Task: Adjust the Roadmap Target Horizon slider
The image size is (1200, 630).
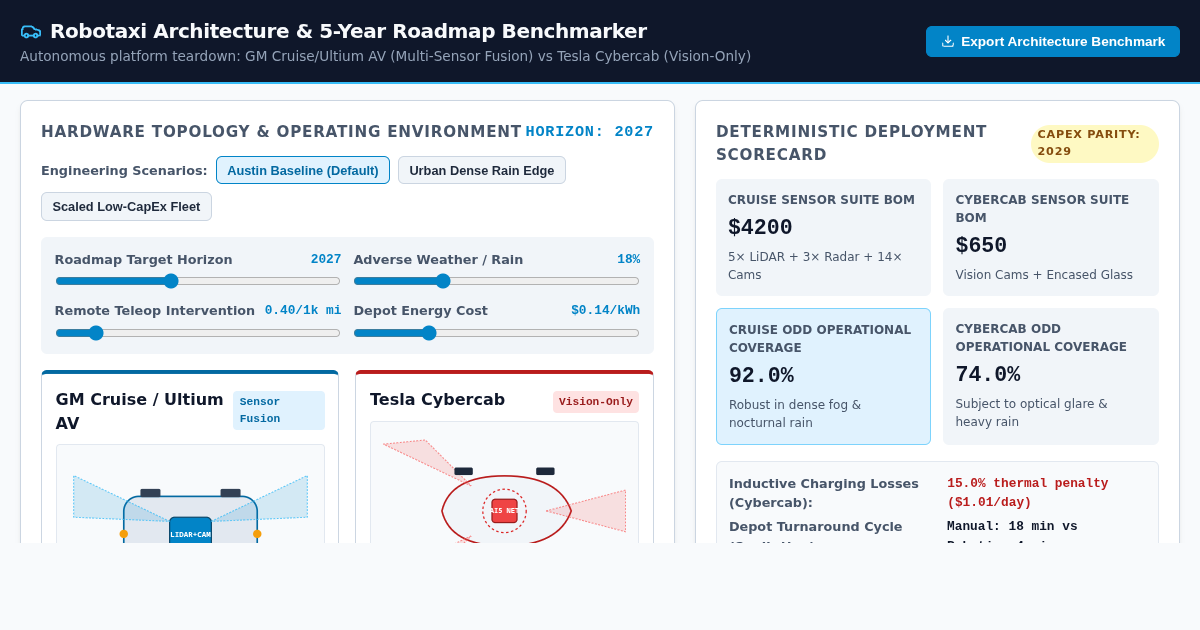Action: coord(198,281)
